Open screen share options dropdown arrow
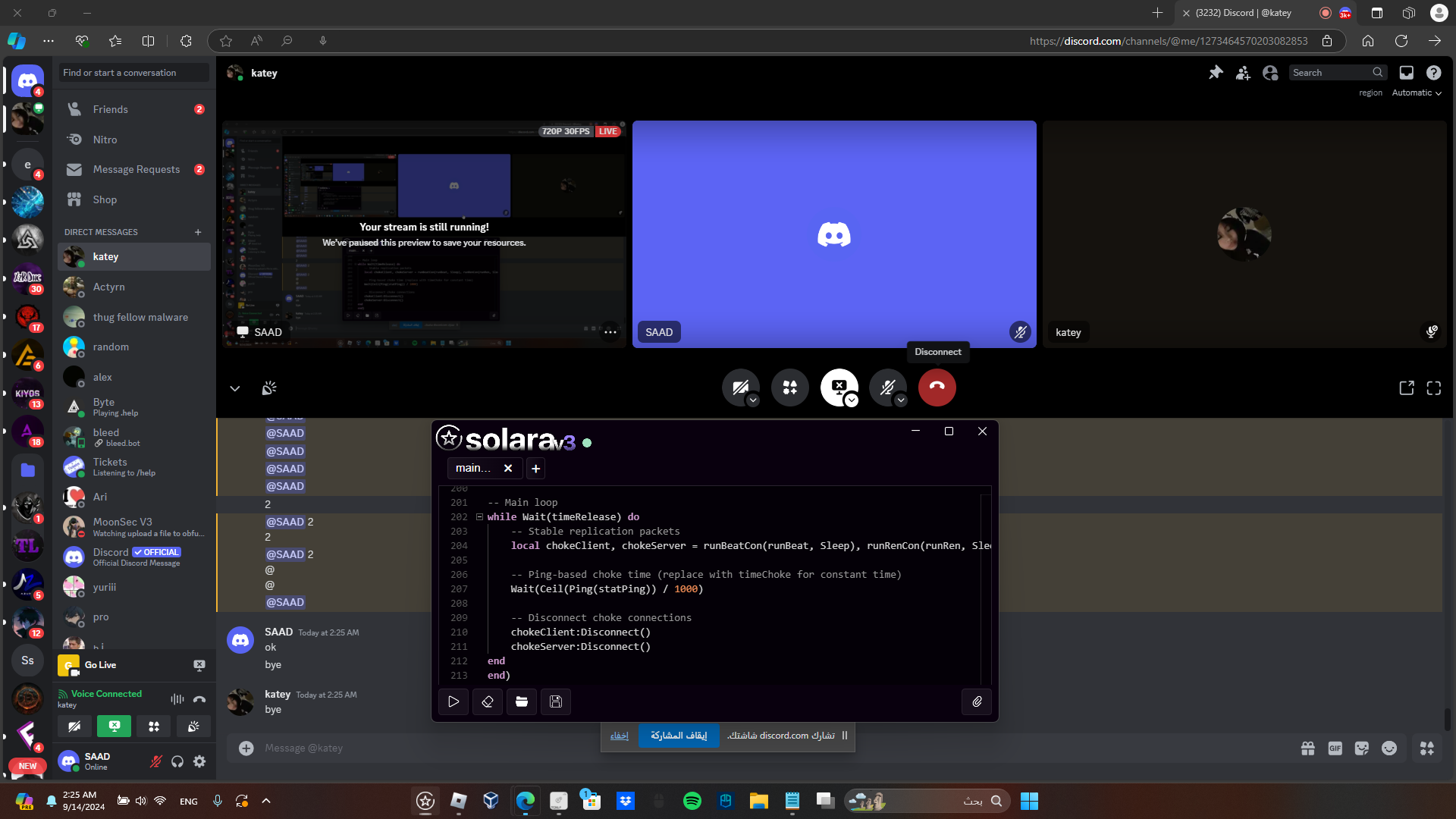Screen dimensions: 1456x819 852,400
